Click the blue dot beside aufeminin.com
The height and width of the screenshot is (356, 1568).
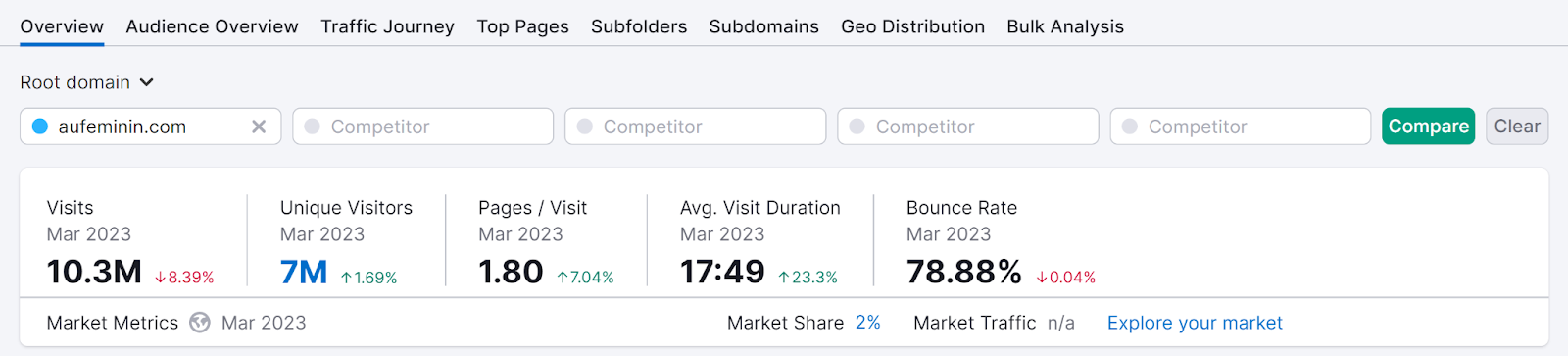(40, 127)
